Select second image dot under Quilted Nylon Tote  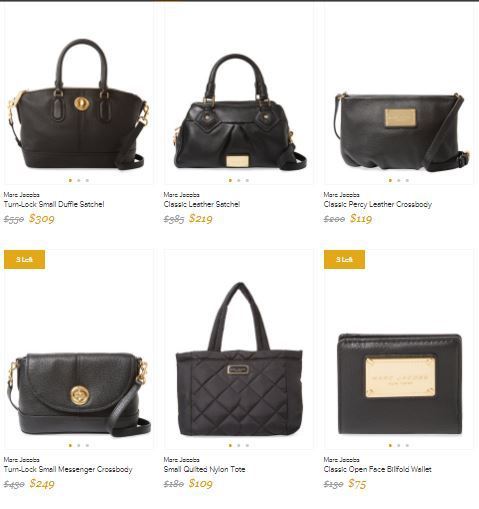pos(239,445)
